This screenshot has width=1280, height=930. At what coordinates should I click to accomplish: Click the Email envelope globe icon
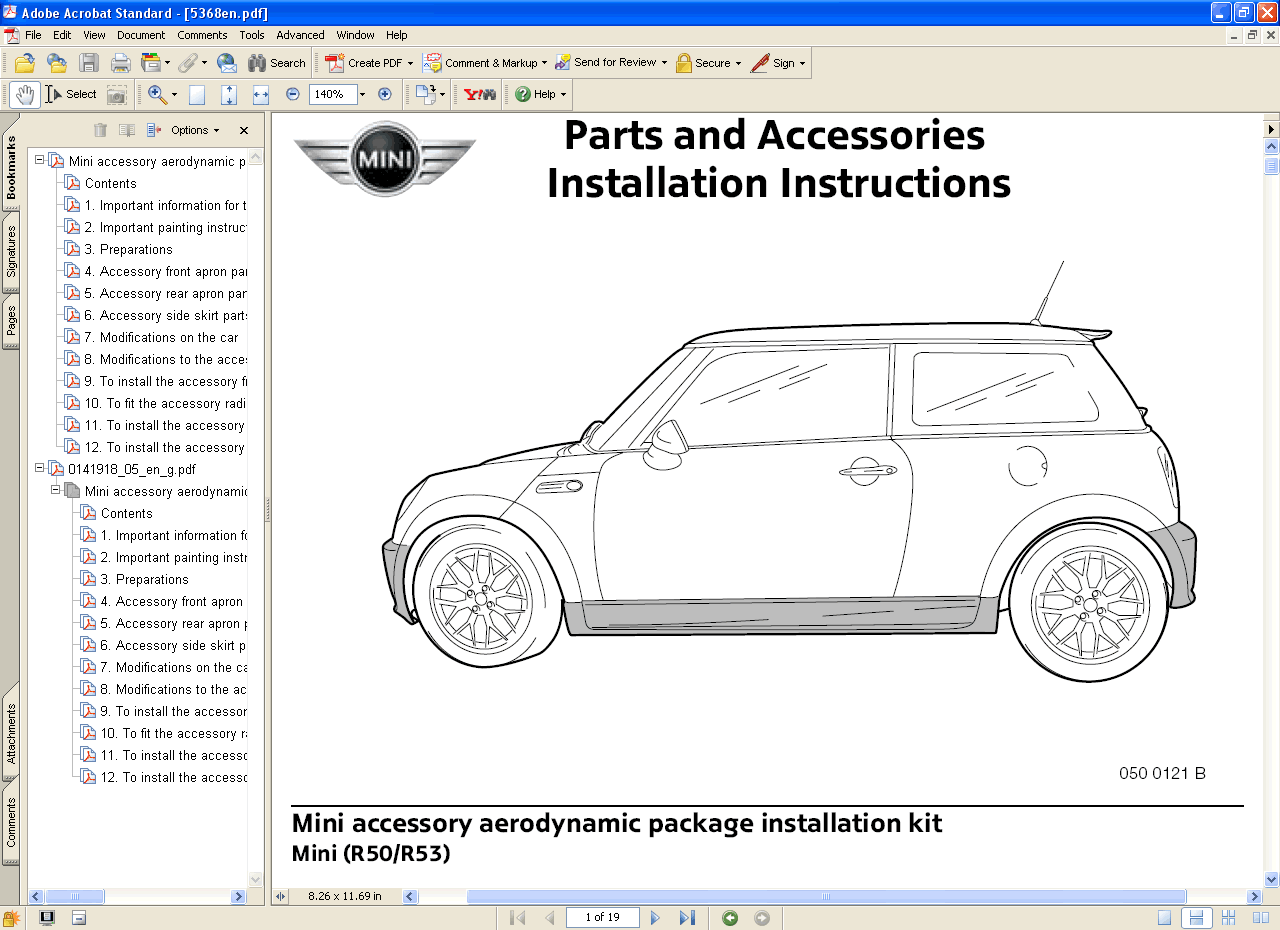coord(227,63)
